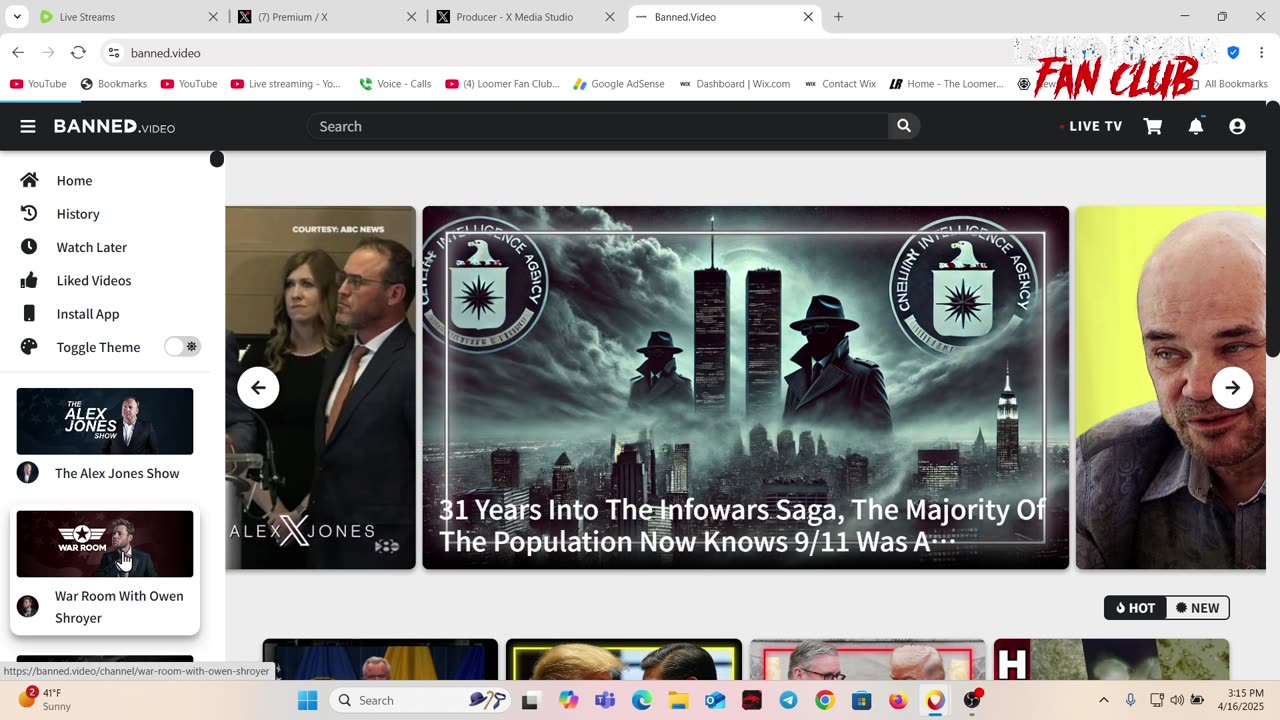
Task: Open Microsoft Edge from the taskbar
Action: (641, 700)
